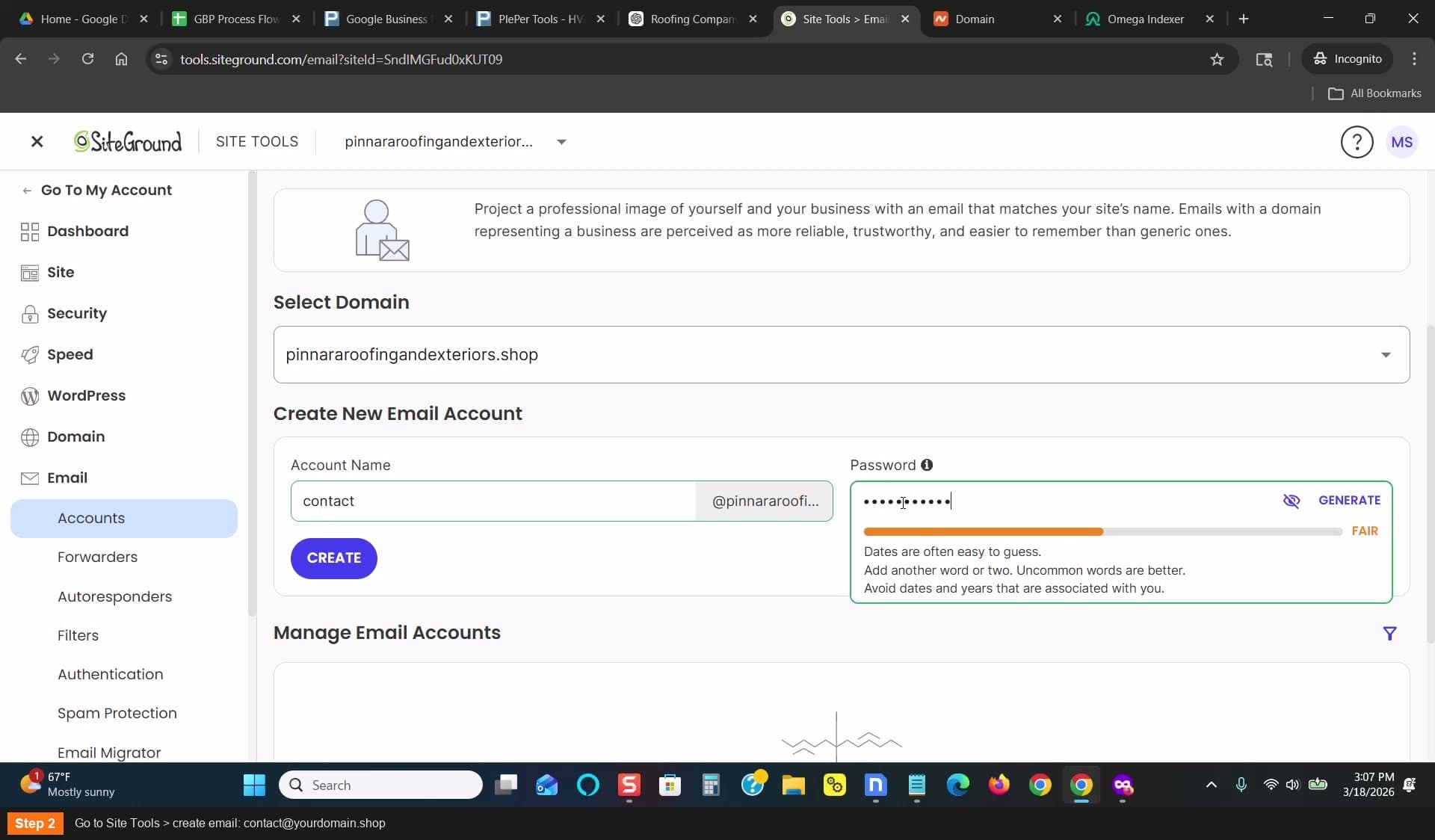Click the password info icon

click(x=927, y=465)
